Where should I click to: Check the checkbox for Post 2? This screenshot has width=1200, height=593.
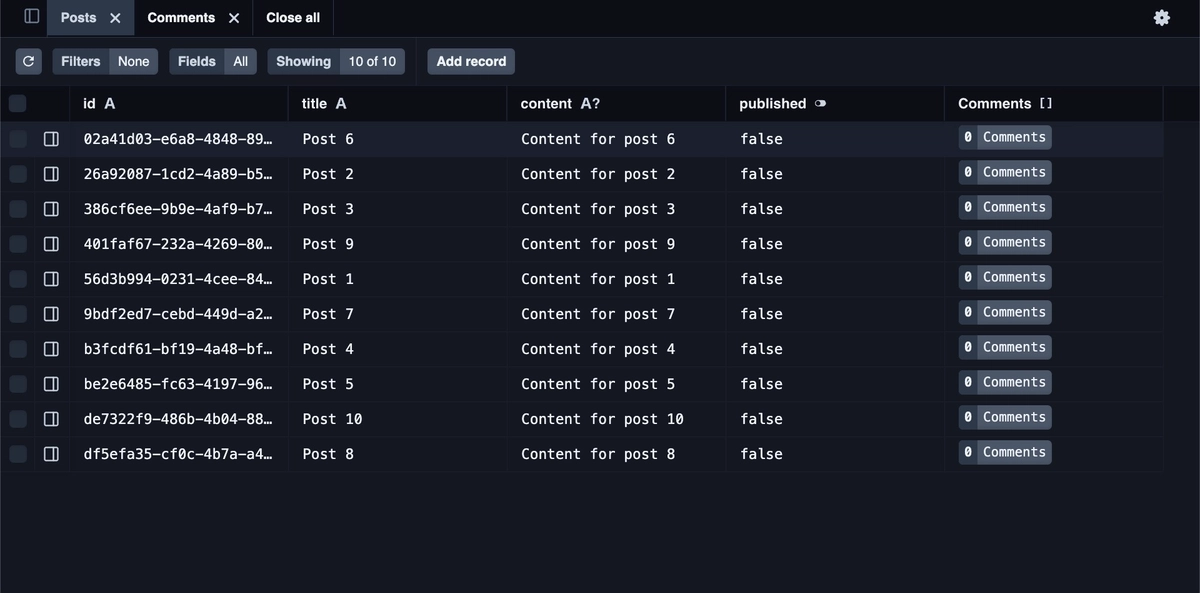[16, 173]
